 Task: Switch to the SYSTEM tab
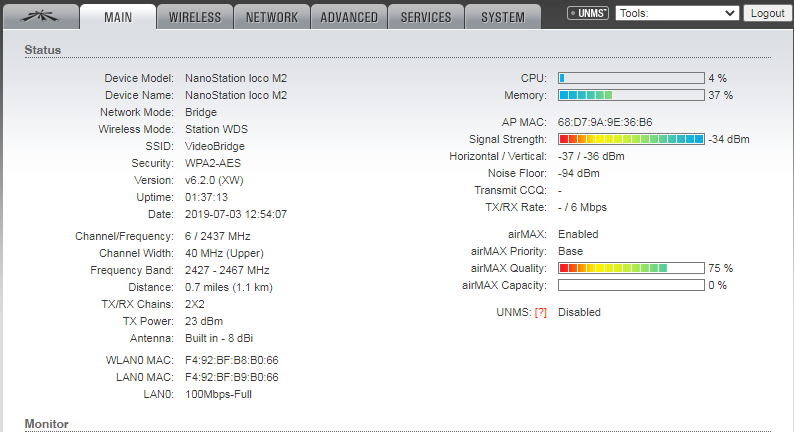point(502,17)
